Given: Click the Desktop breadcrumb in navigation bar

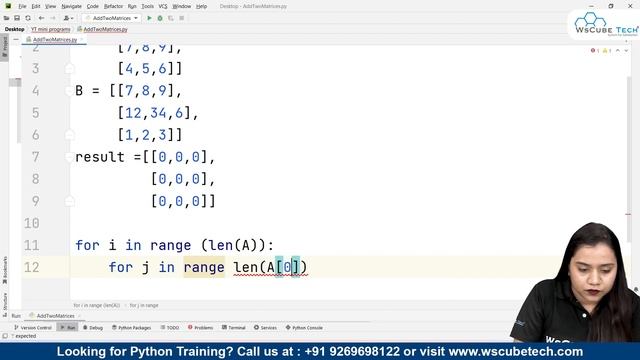Looking at the screenshot, I should tap(14, 29).
